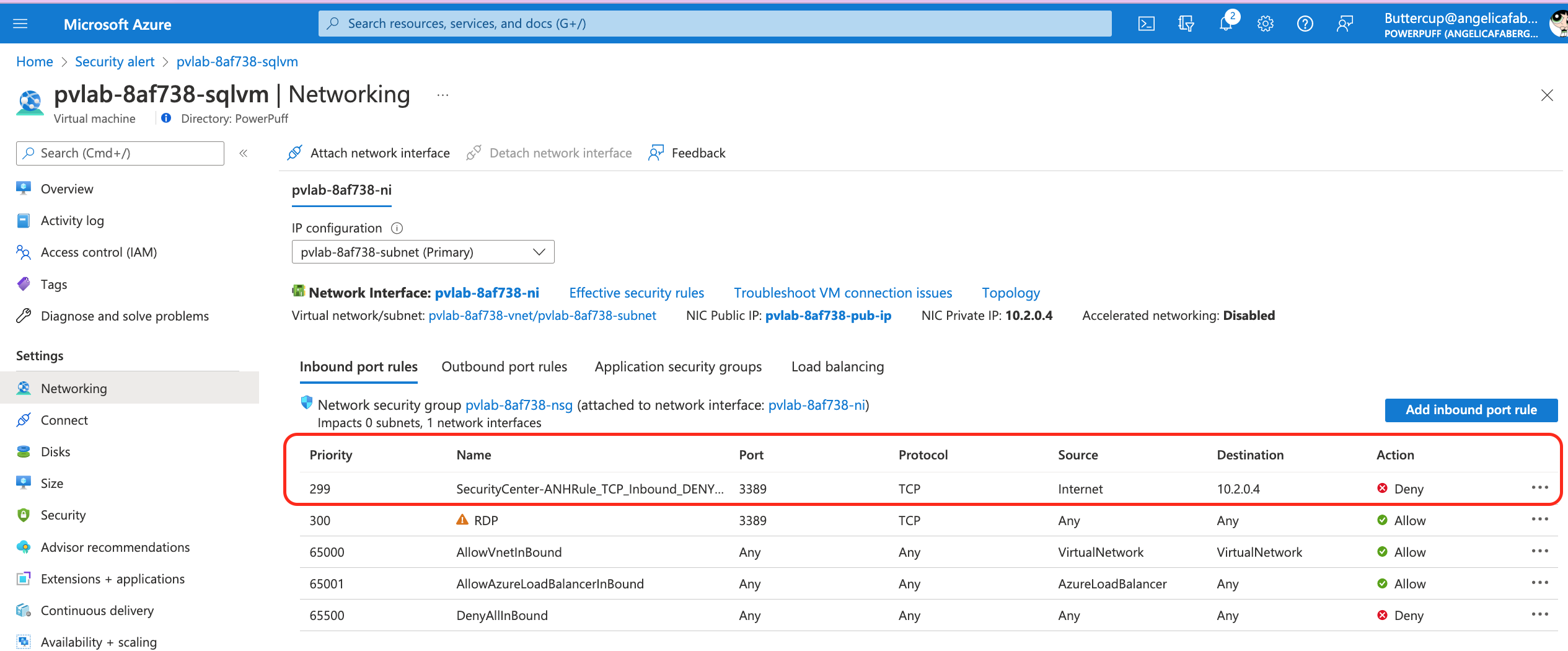Viewport: 1568px width, 651px height.
Task: Open more options for RDP rule
Action: click(x=1539, y=520)
